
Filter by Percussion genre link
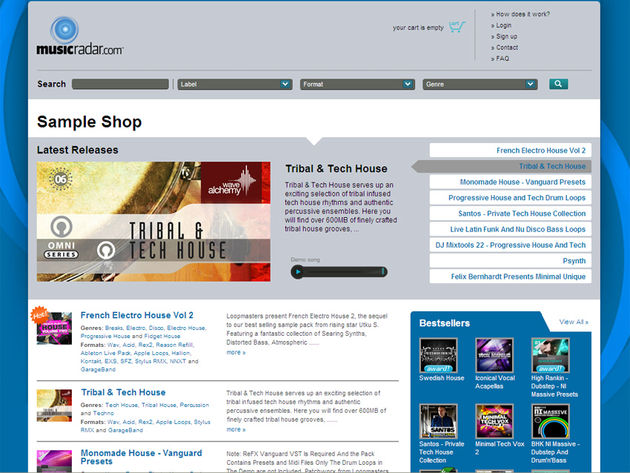click(x=194, y=405)
